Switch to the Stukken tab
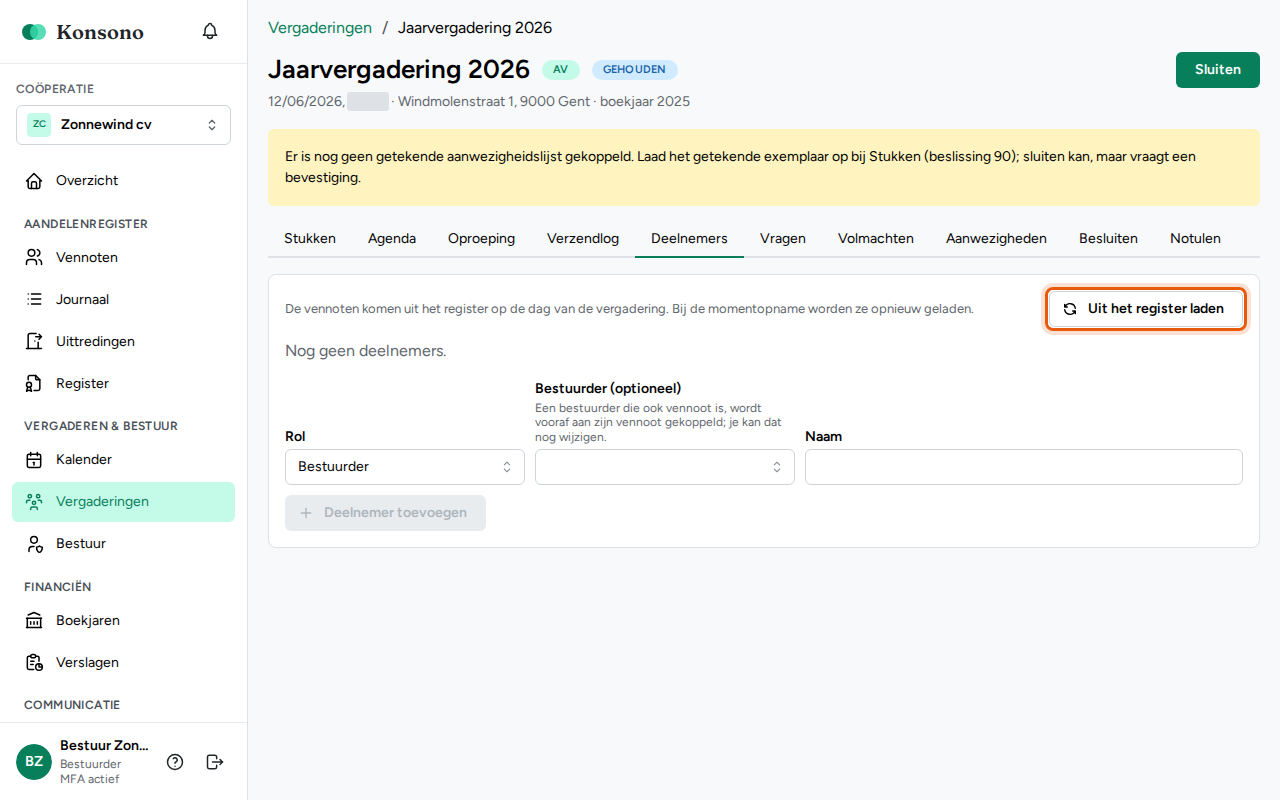 (x=310, y=239)
